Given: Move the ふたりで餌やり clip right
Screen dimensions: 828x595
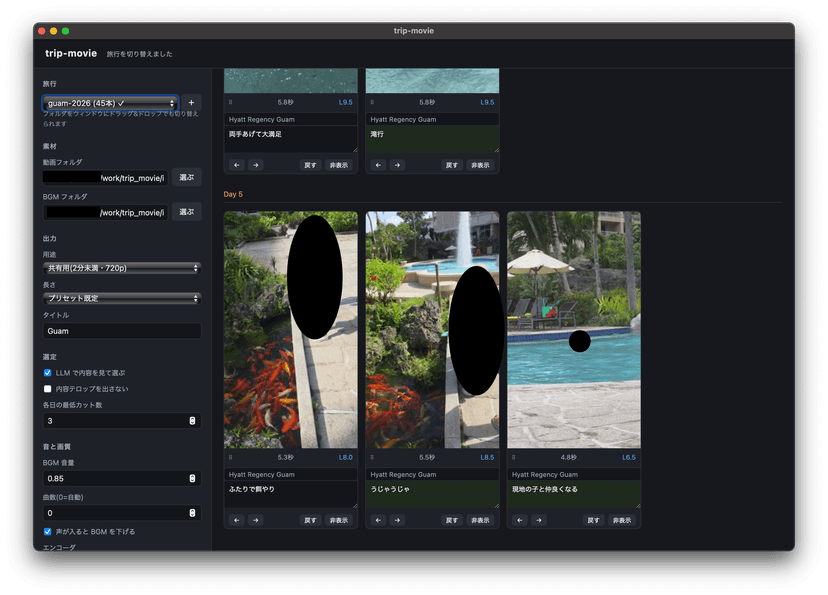Looking at the screenshot, I should (256, 520).
